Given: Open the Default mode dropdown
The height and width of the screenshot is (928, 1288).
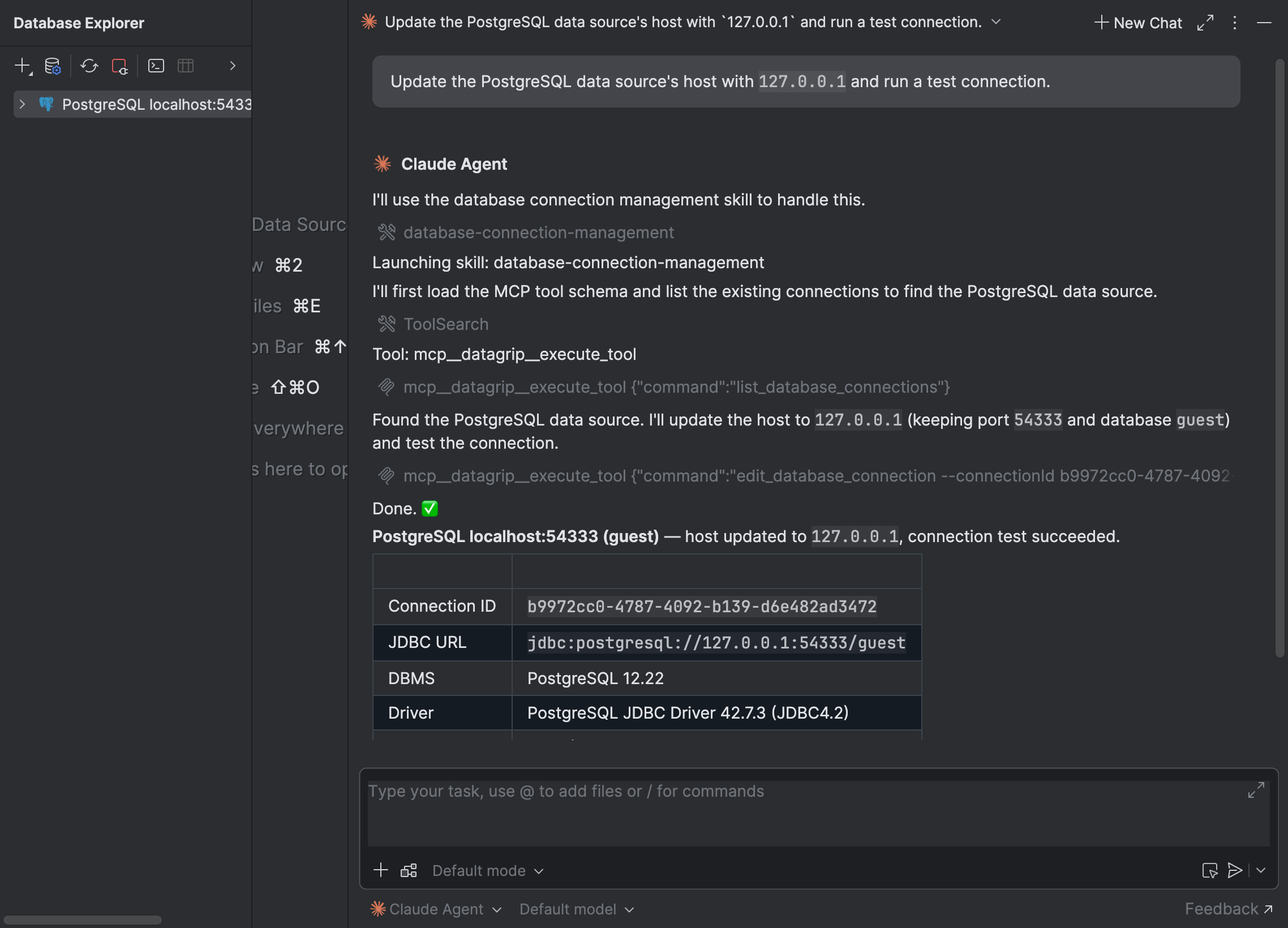Looking at the screenshot, I should pyautogui.click(x=488, y=871).
